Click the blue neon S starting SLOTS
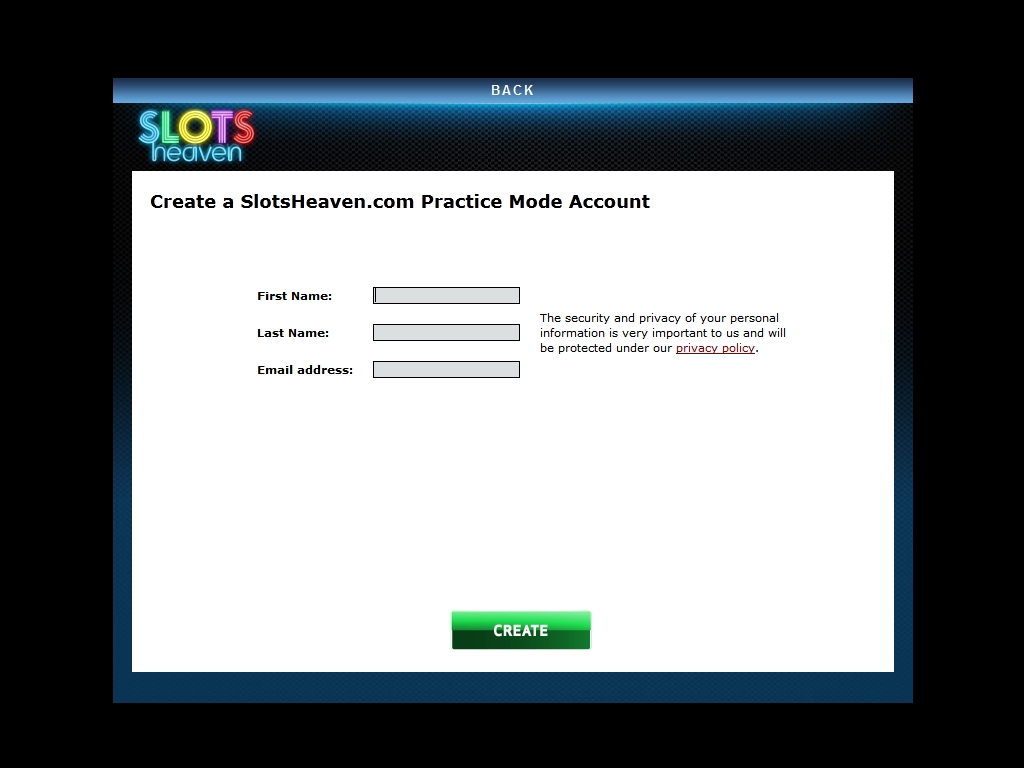This screenshot has width=1024, height=768. tap(149, 127)
